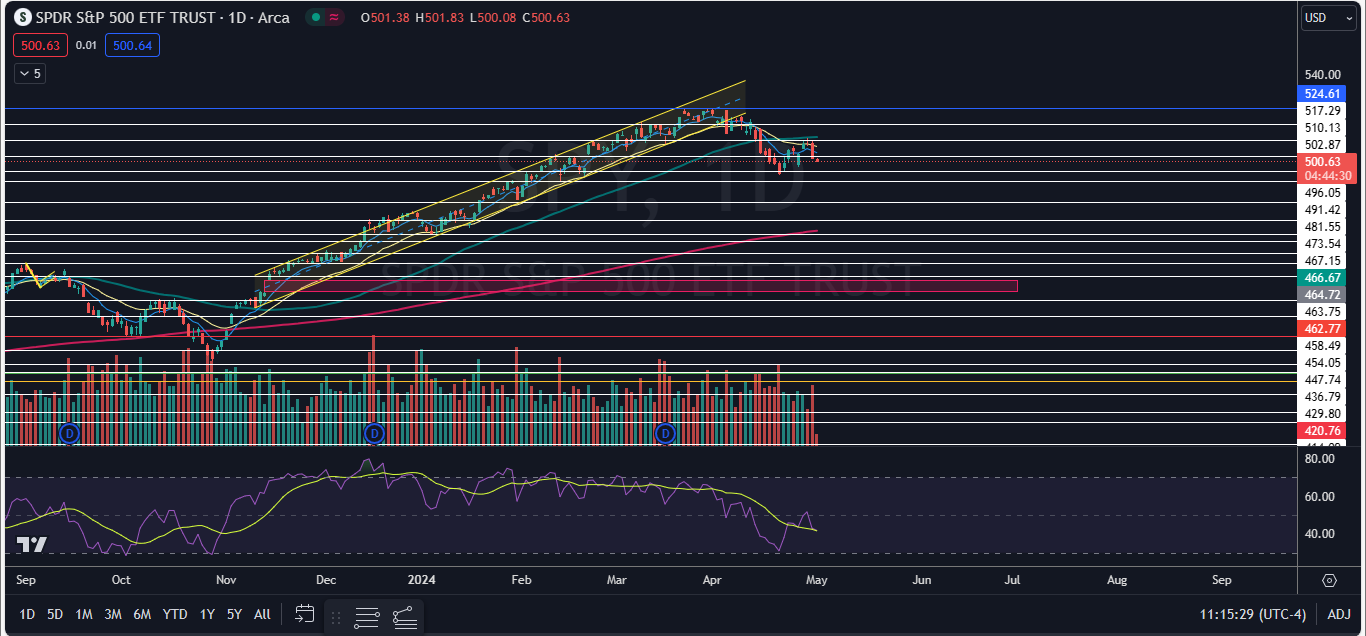
Task: Click the blue 500.64 buy price button
Action: (x=135, y=45)
